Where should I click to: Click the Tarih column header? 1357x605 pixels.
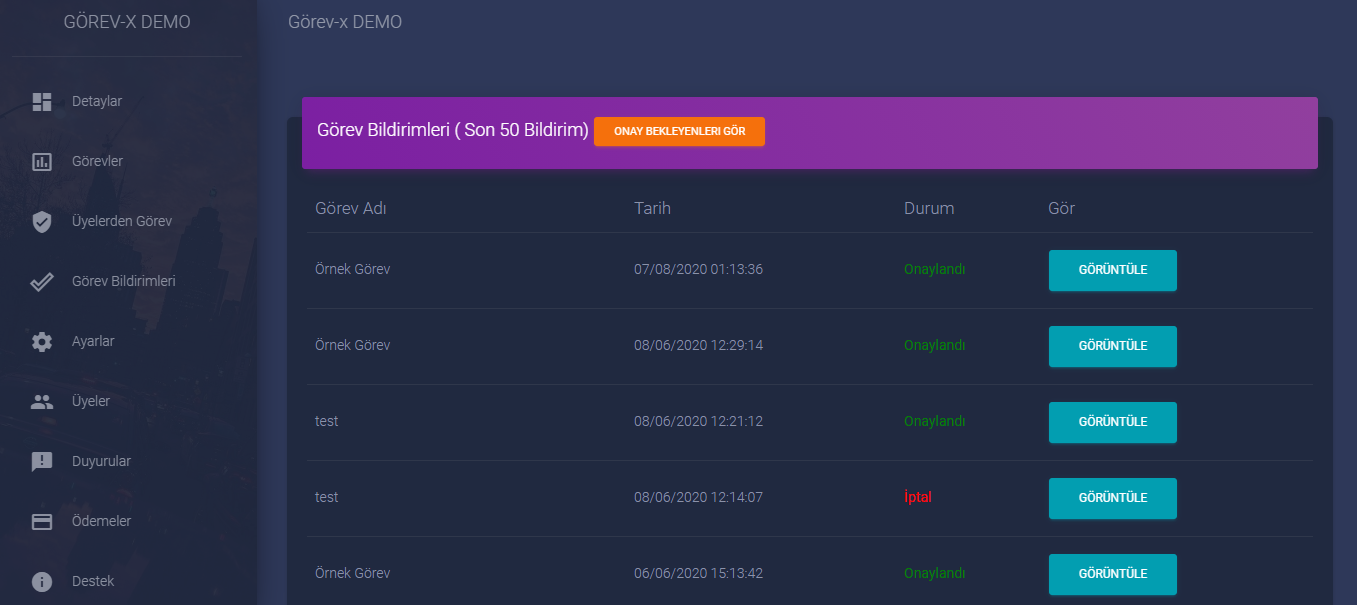tap(652, 209)
